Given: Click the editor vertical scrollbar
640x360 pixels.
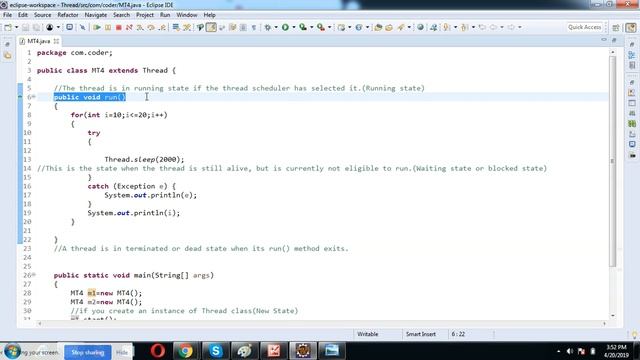Looking at the screenshot, I should [x=612, y=161].
